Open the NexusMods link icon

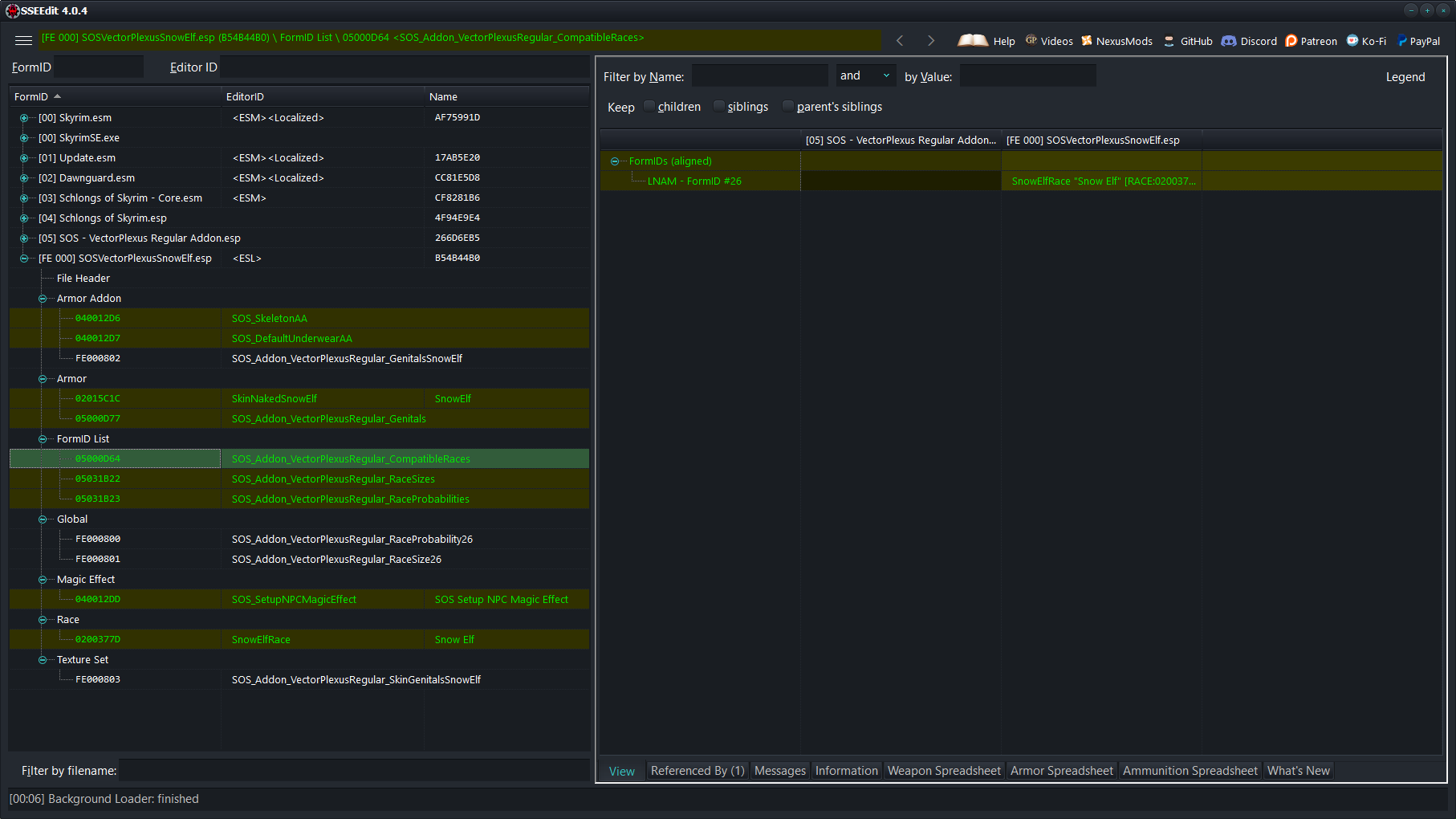coord(1087,41)
